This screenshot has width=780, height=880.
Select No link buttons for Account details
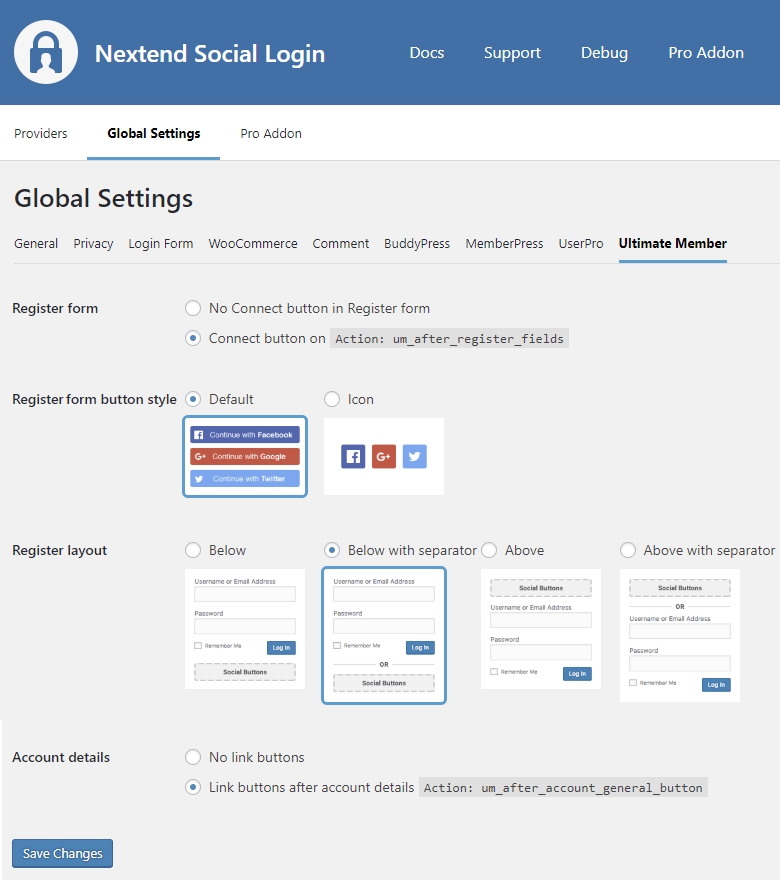(194, 757)
